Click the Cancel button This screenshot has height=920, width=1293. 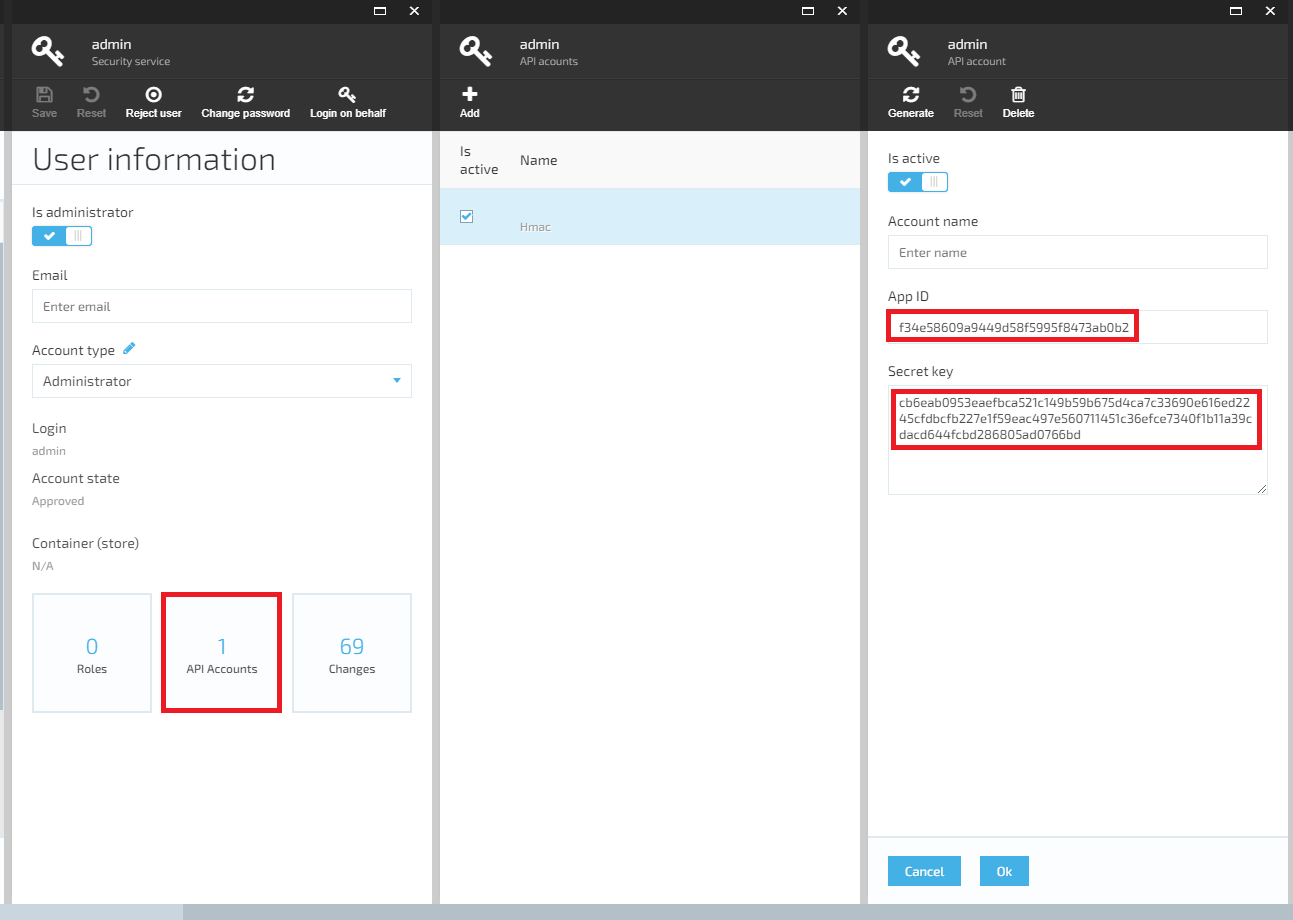tap(923, 870)
